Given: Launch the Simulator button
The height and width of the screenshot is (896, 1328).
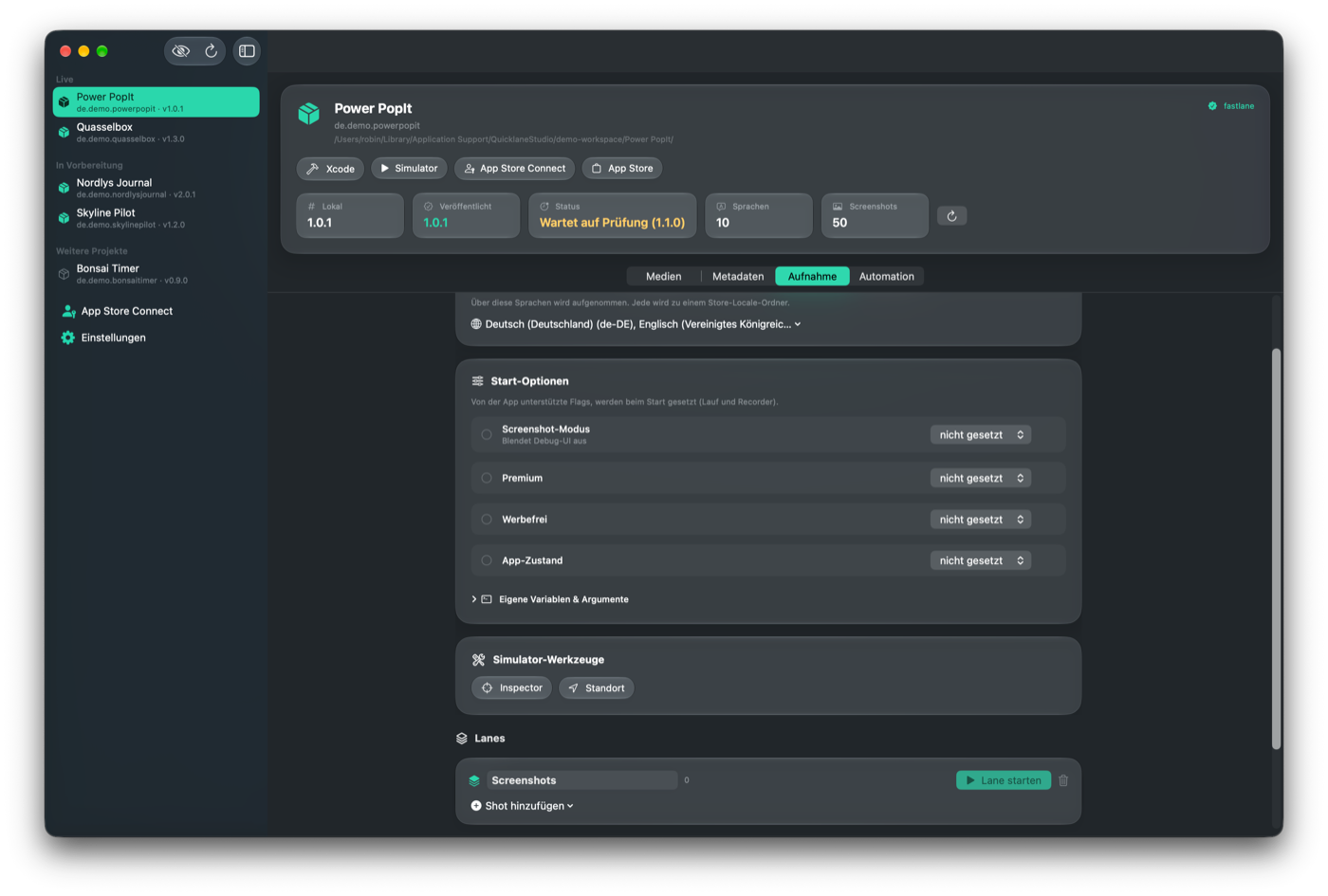Looking at the screenshot, I should tap(409, 168).
